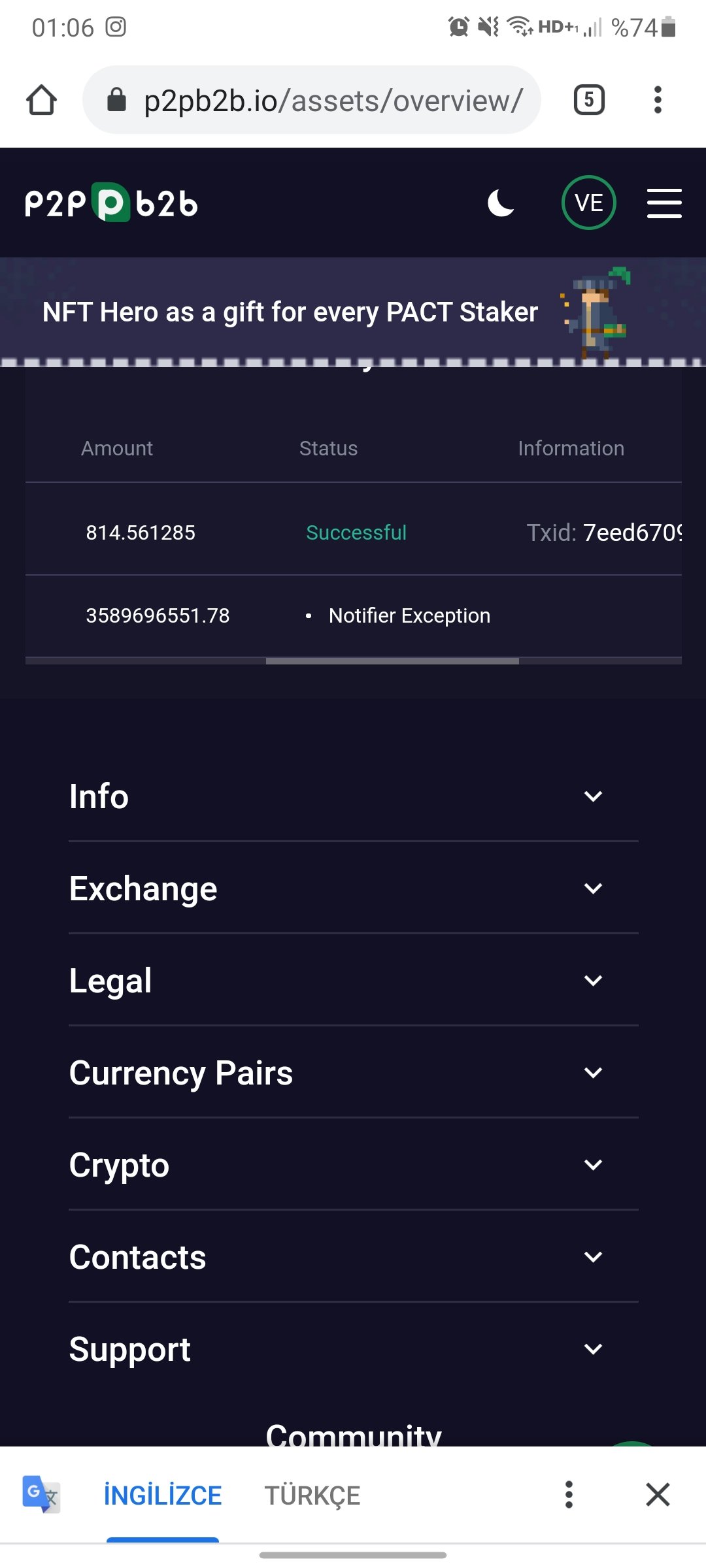
Task: Expand the Currency Pairs section
Action: click(354, 1073)
